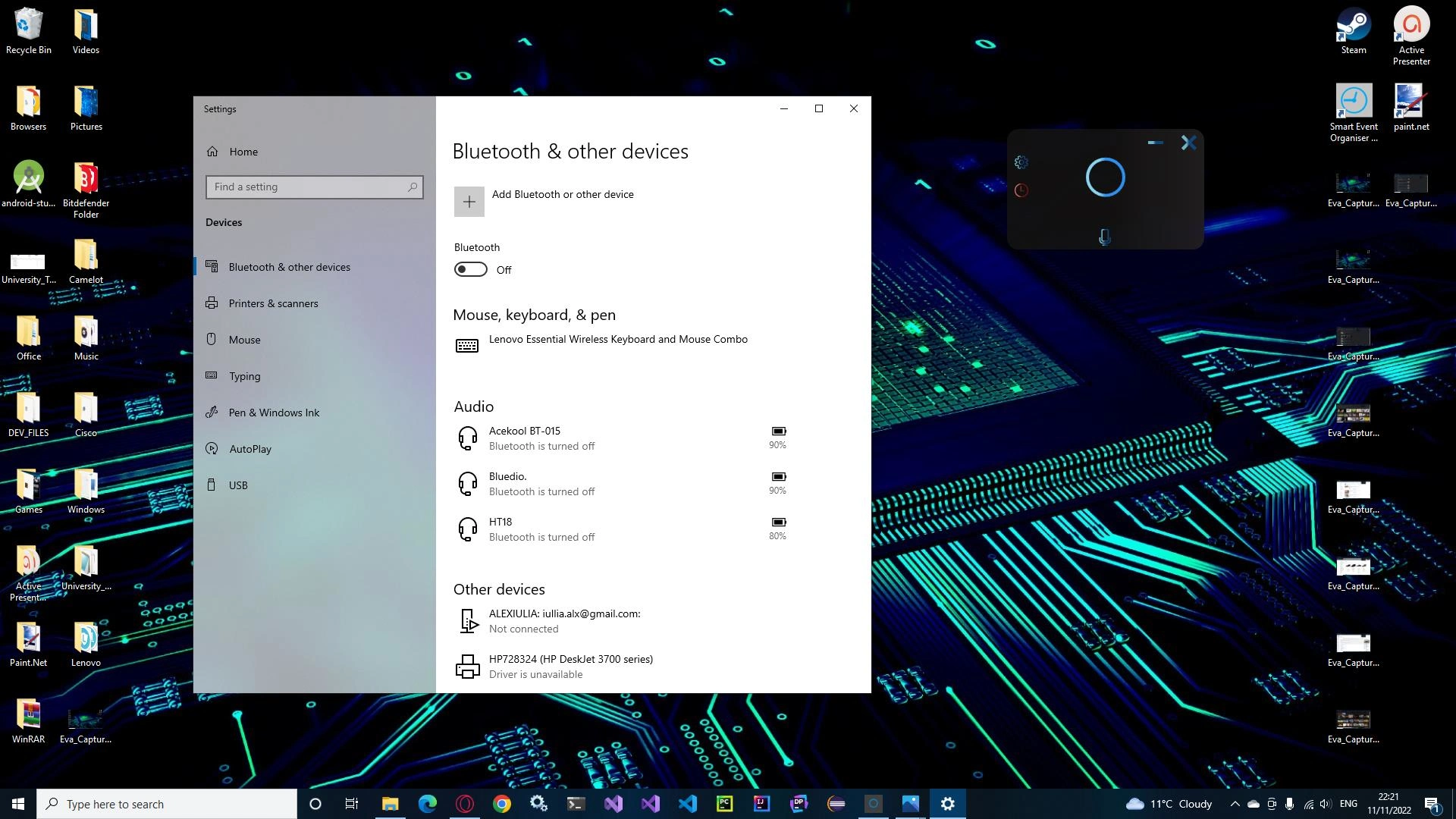Select the Steam desktop shortcut
This screenshot has height=819, width=1456.
coord(1354,31)
